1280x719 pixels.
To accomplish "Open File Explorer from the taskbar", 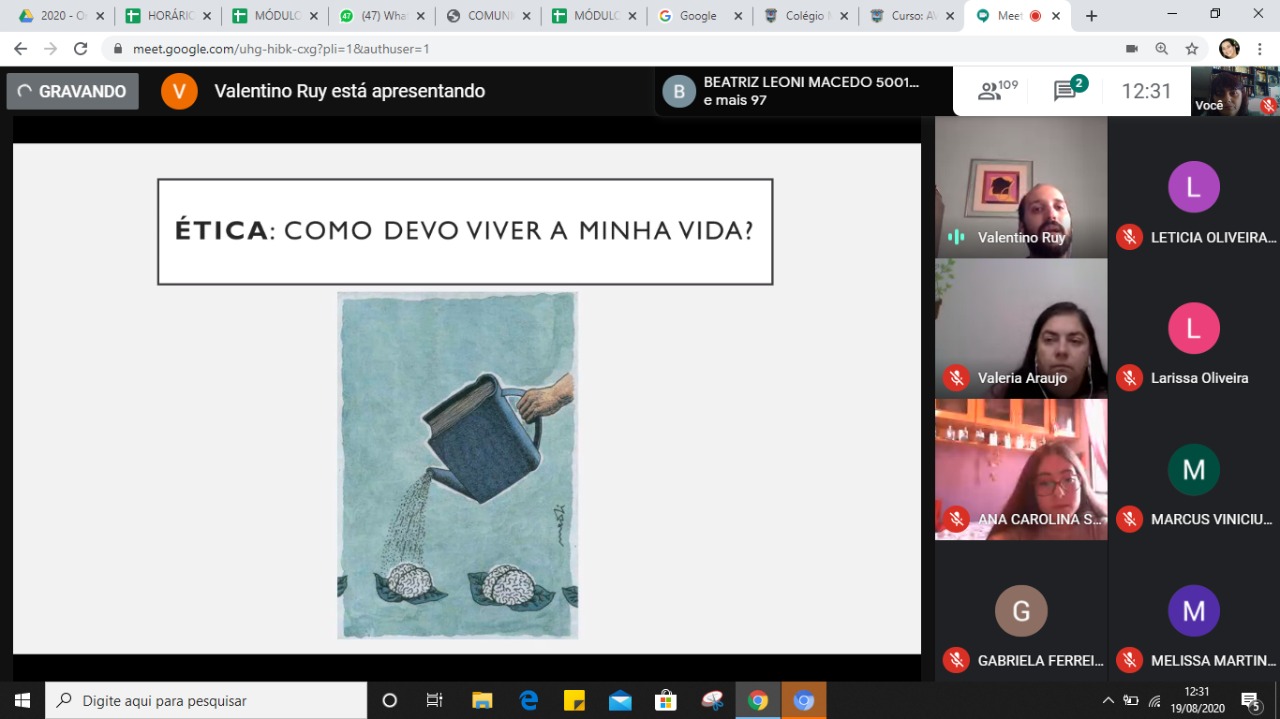I will coord(482,700).
